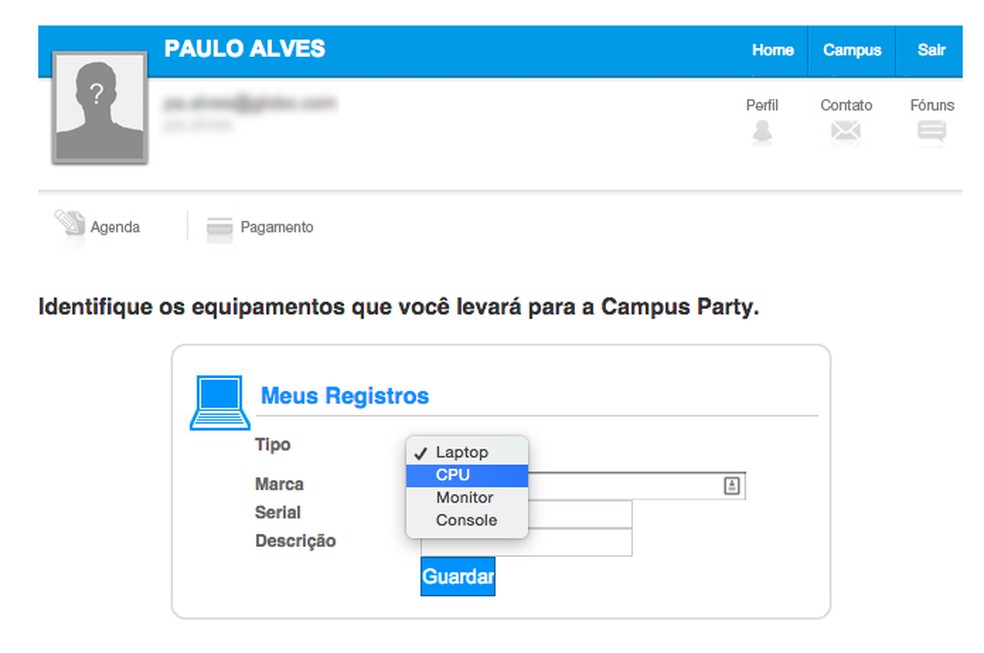Click the Descrição text field

(x=580, y=543)
